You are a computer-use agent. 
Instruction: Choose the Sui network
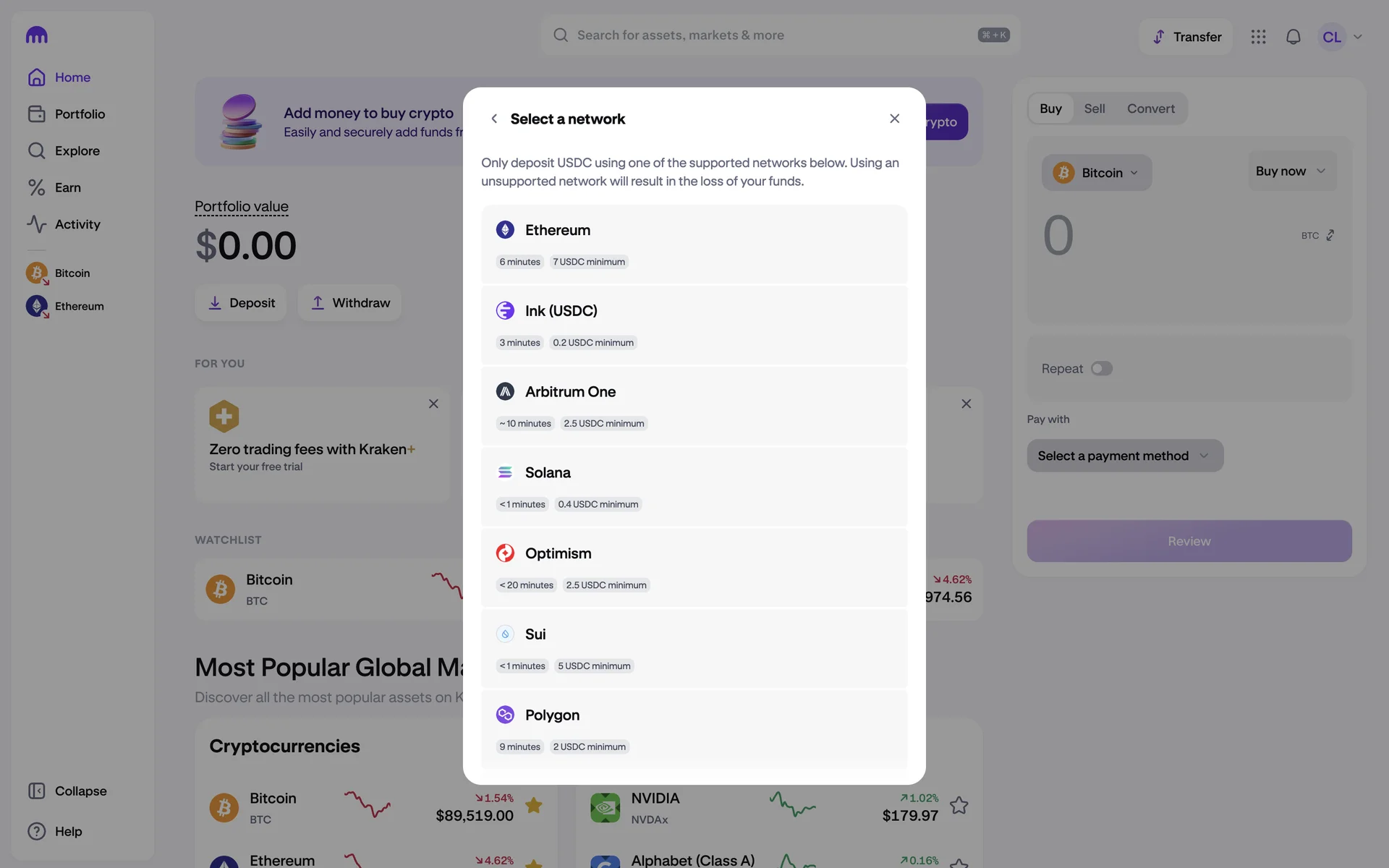(x=694, y=649)
